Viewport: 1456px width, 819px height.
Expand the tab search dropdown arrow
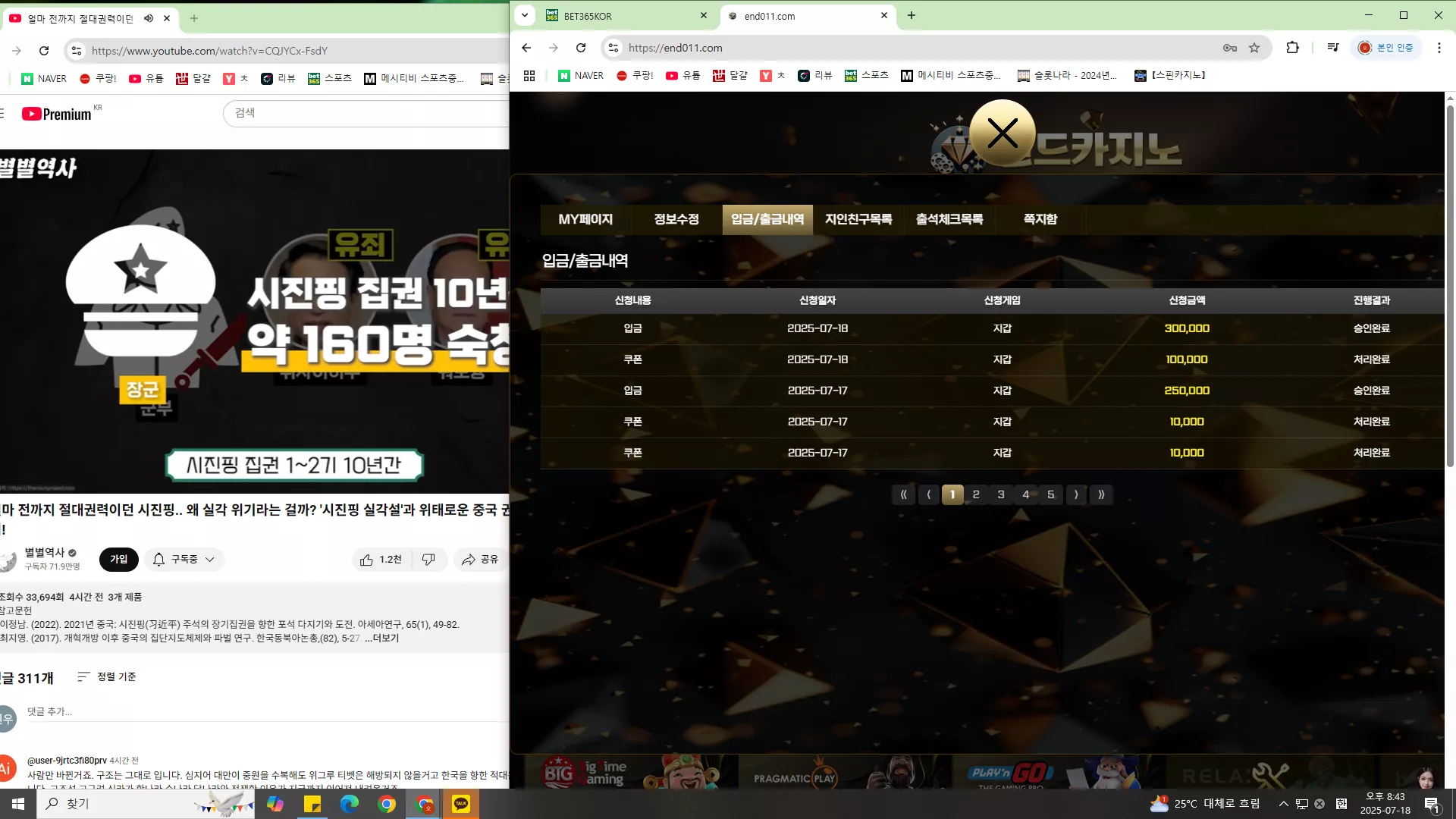(x=525, y=15)
